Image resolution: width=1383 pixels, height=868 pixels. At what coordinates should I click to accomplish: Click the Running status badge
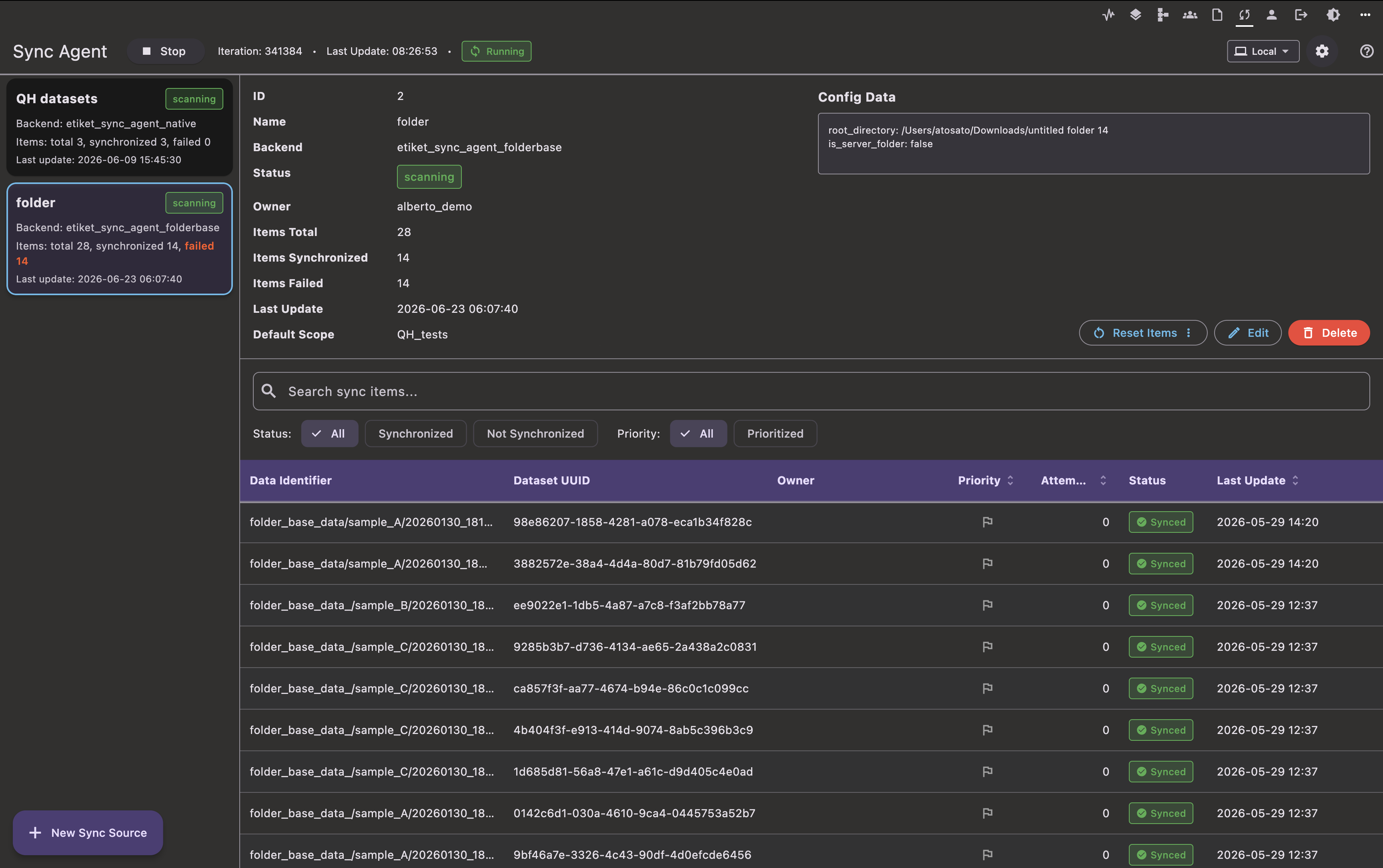coord(496,51)
